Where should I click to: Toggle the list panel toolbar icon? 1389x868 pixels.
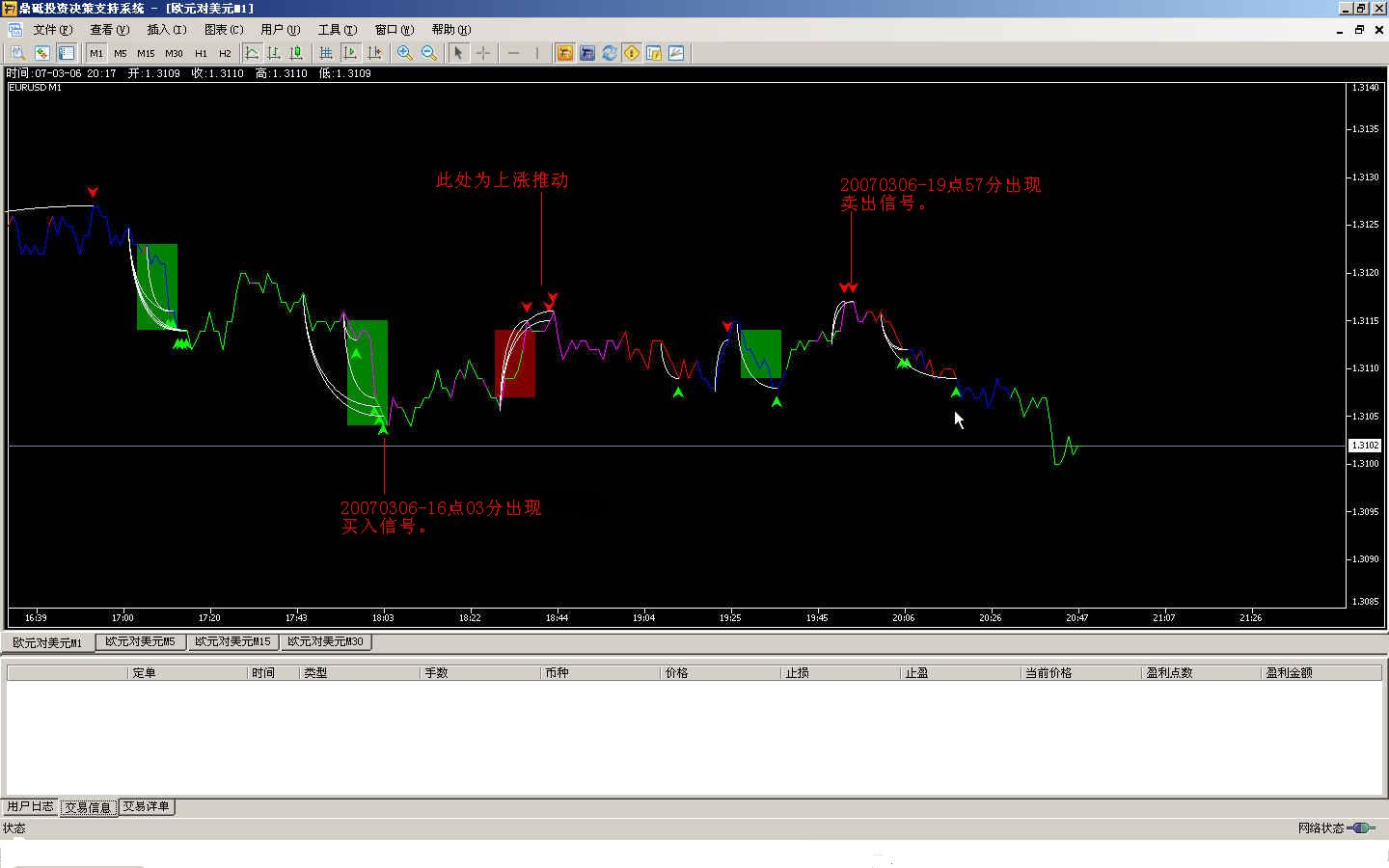tap(66, 53)
